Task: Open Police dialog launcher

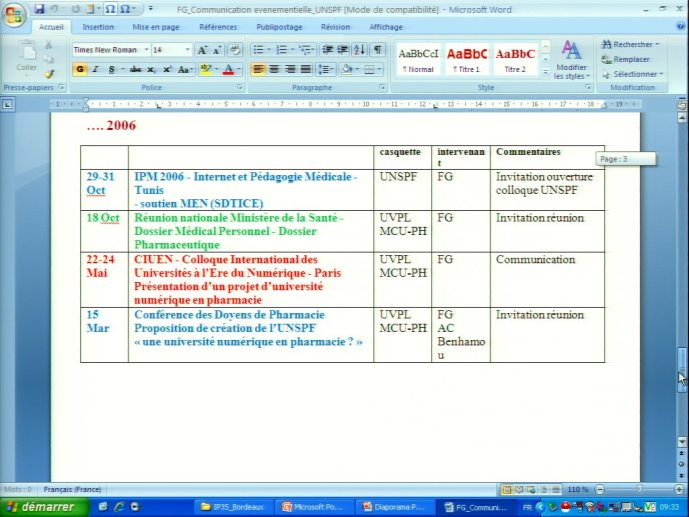Action: coord(239,87)
